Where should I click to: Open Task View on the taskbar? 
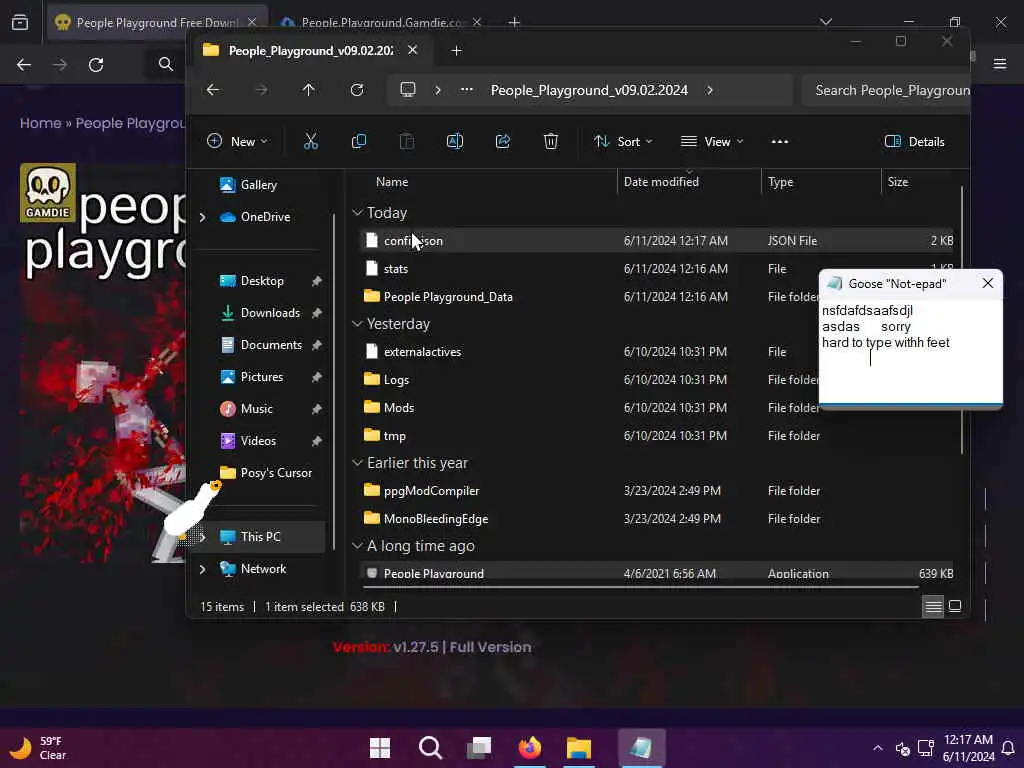pos(479,748)
